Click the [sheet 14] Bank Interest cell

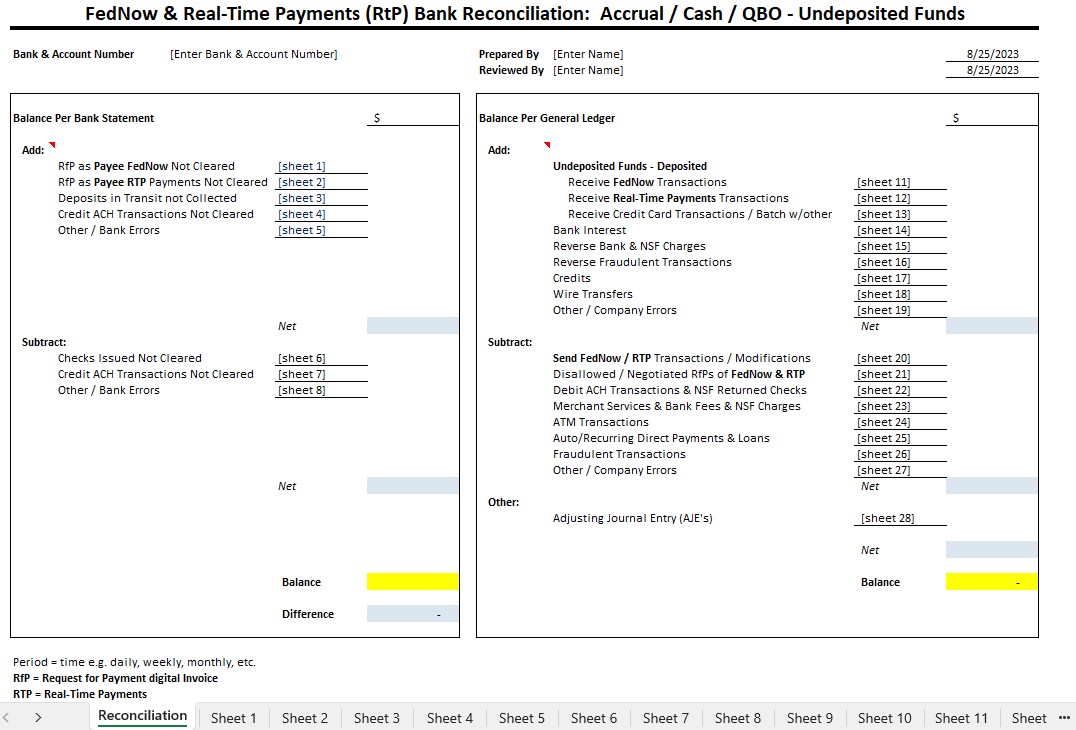click(x=900, y=230)
